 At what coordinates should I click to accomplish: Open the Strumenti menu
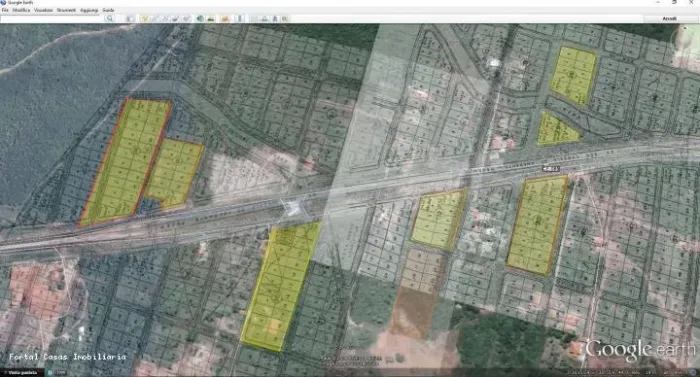point(66,10)
